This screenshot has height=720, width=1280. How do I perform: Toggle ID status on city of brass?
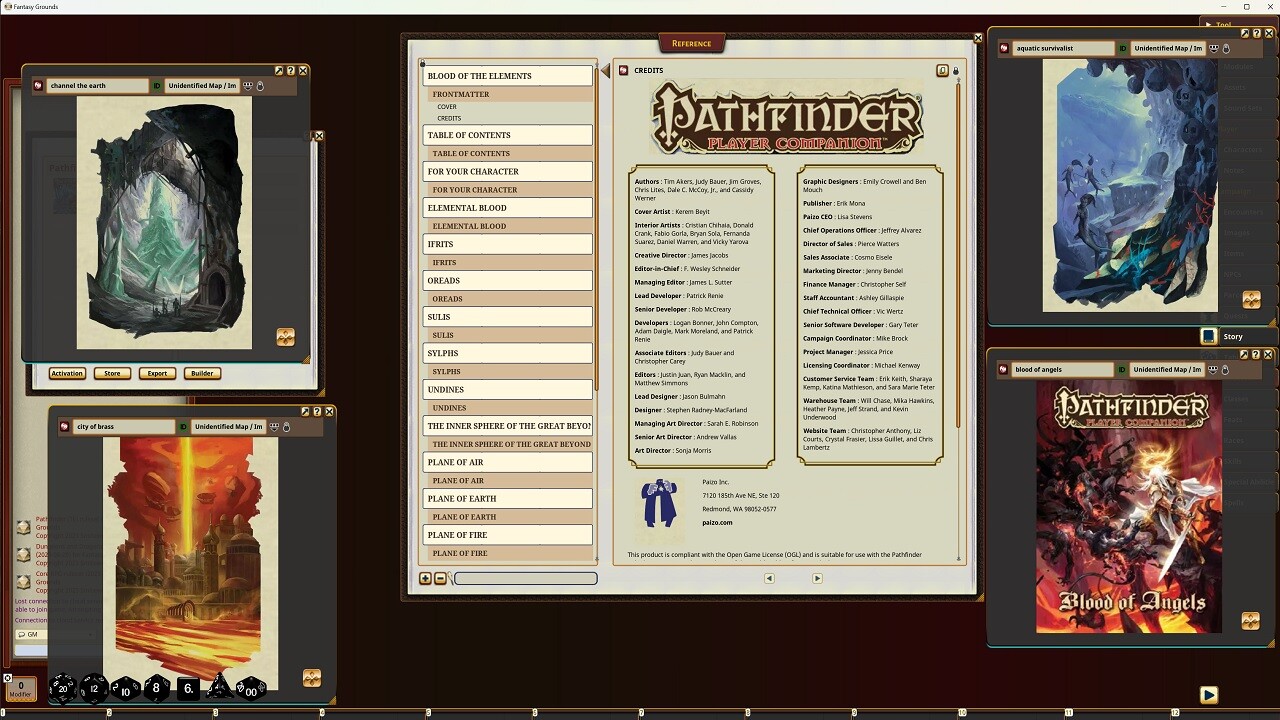pos(183,427)
